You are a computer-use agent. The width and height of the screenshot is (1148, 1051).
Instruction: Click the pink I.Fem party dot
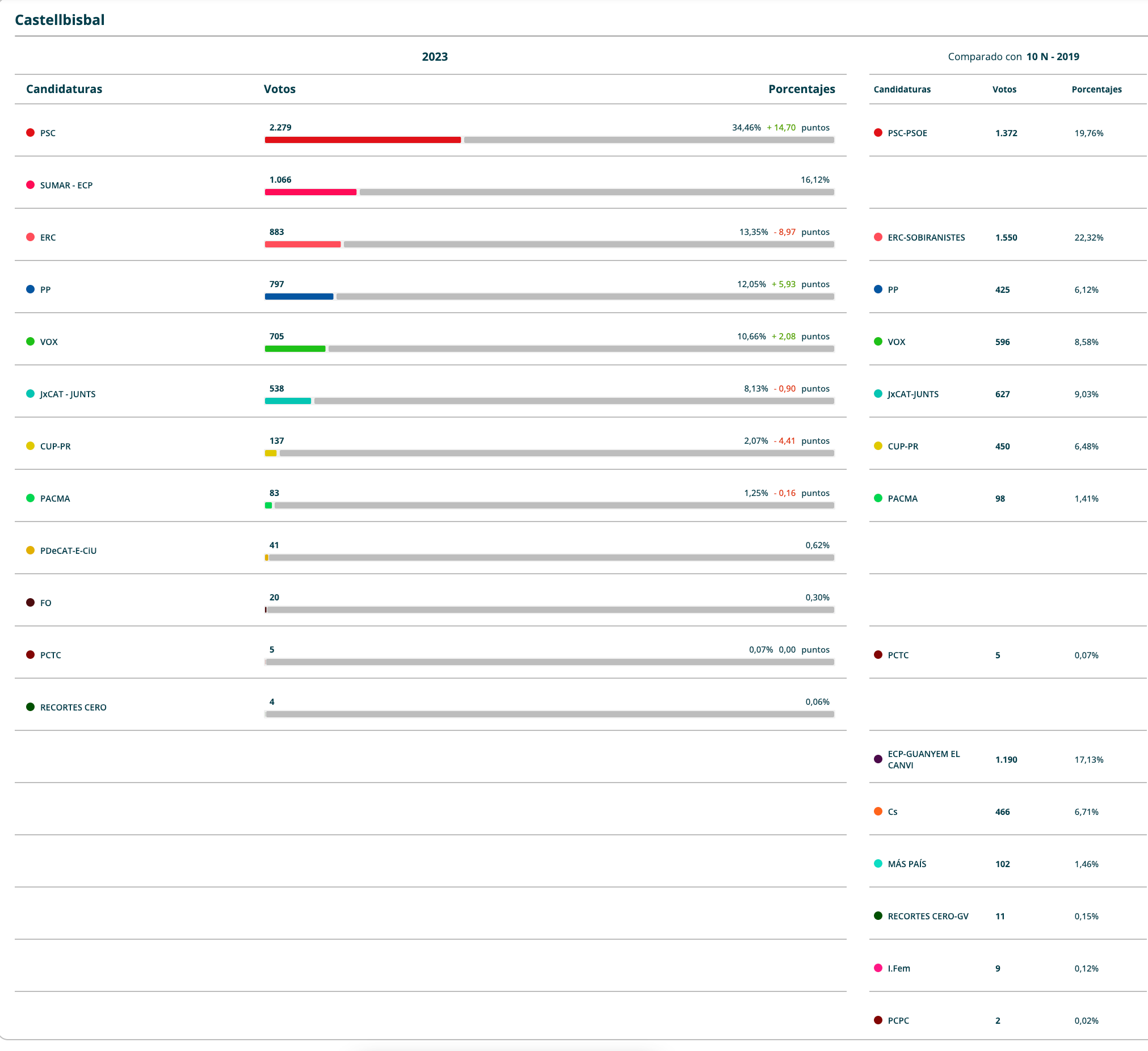click(x=878, y=968)
